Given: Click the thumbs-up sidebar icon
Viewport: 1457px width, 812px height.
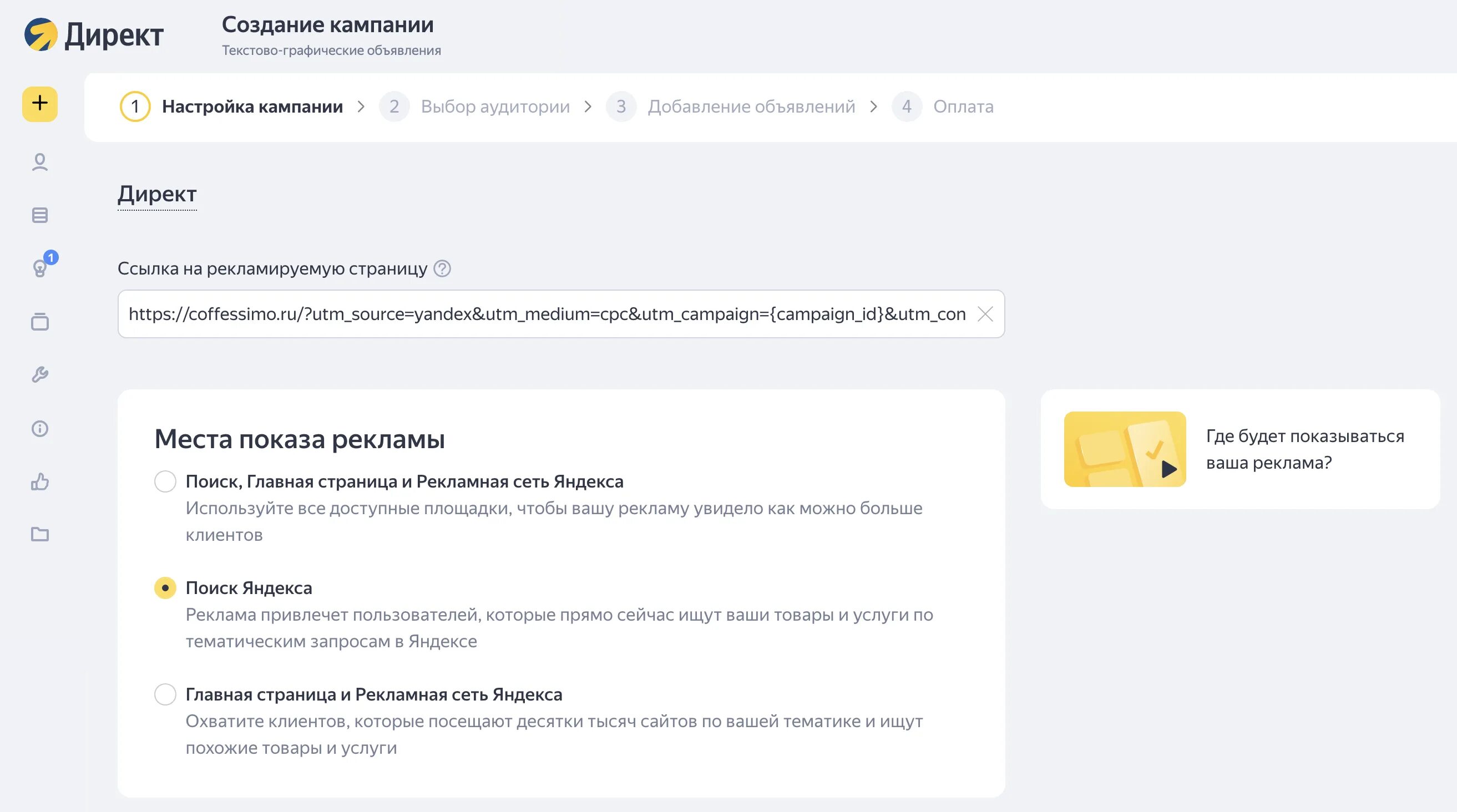Looking at the screenshot, I should pyautogui.click(x=39, y=482).
